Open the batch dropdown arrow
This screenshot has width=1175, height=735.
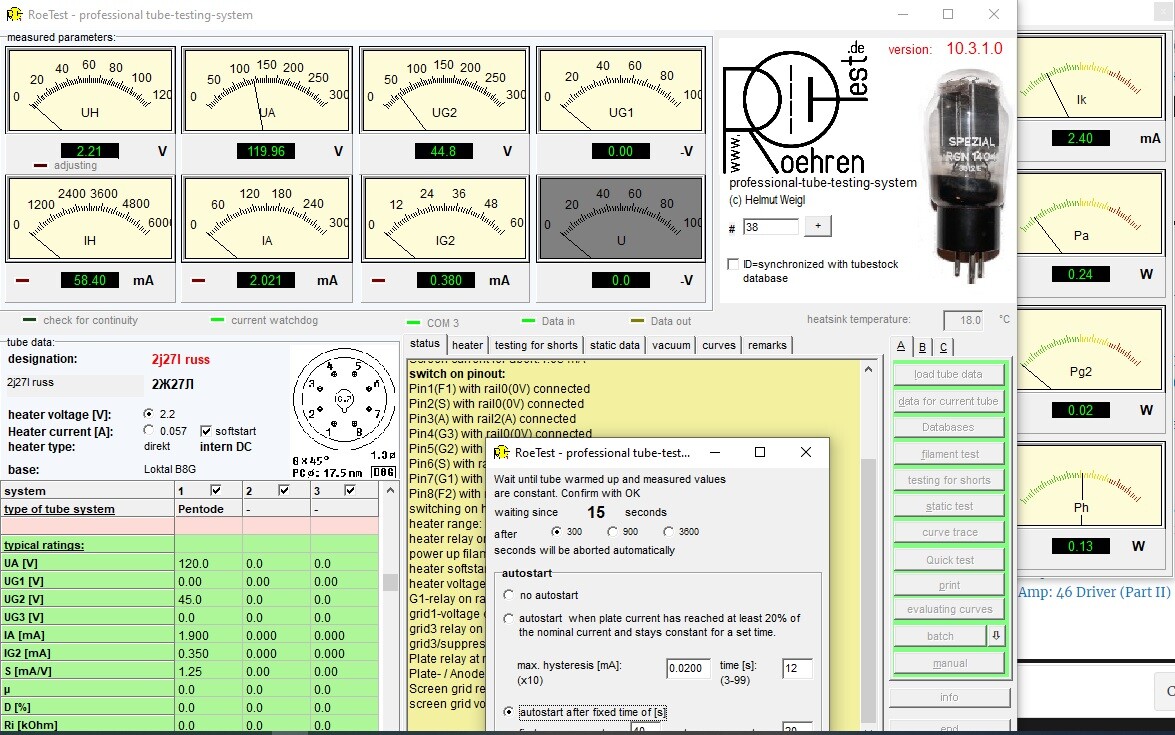click(x=995, y=636)
